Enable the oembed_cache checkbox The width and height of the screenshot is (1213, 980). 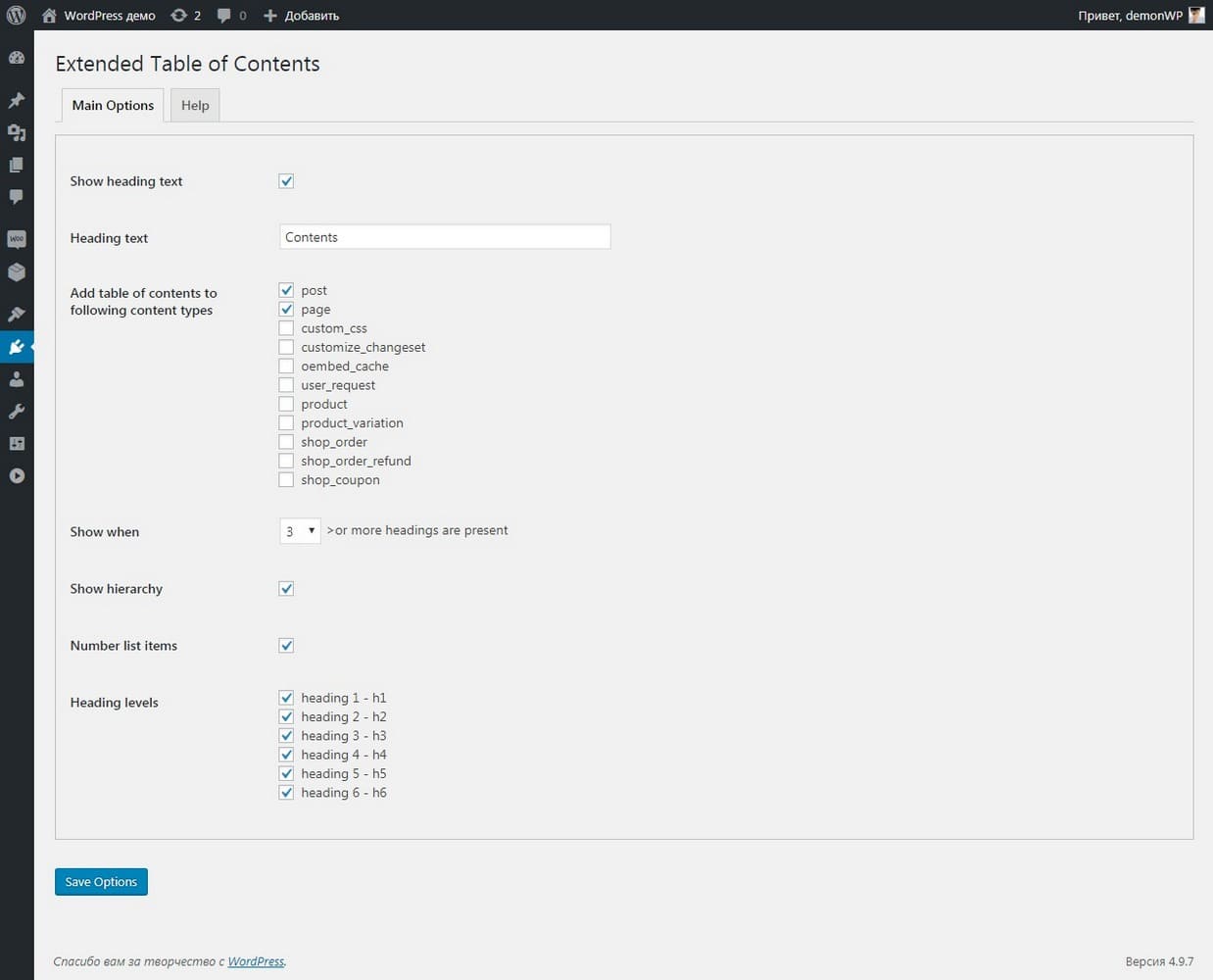pyautogui.click(x=286, y=366)
